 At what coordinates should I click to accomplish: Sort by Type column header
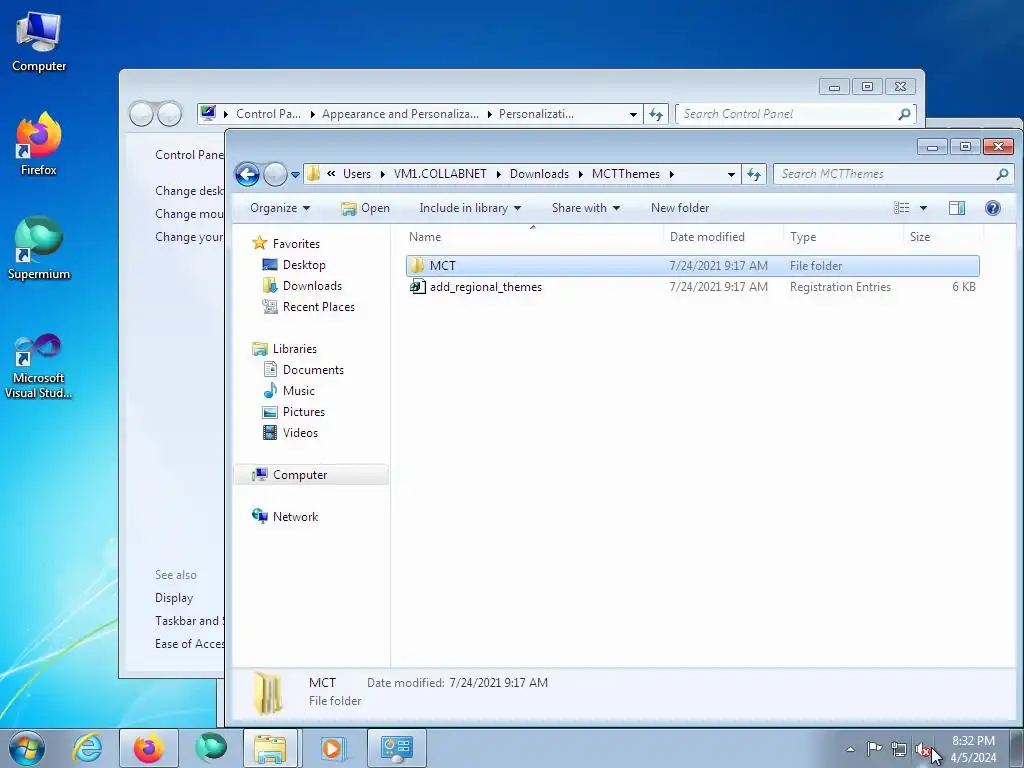click(843, 236)
